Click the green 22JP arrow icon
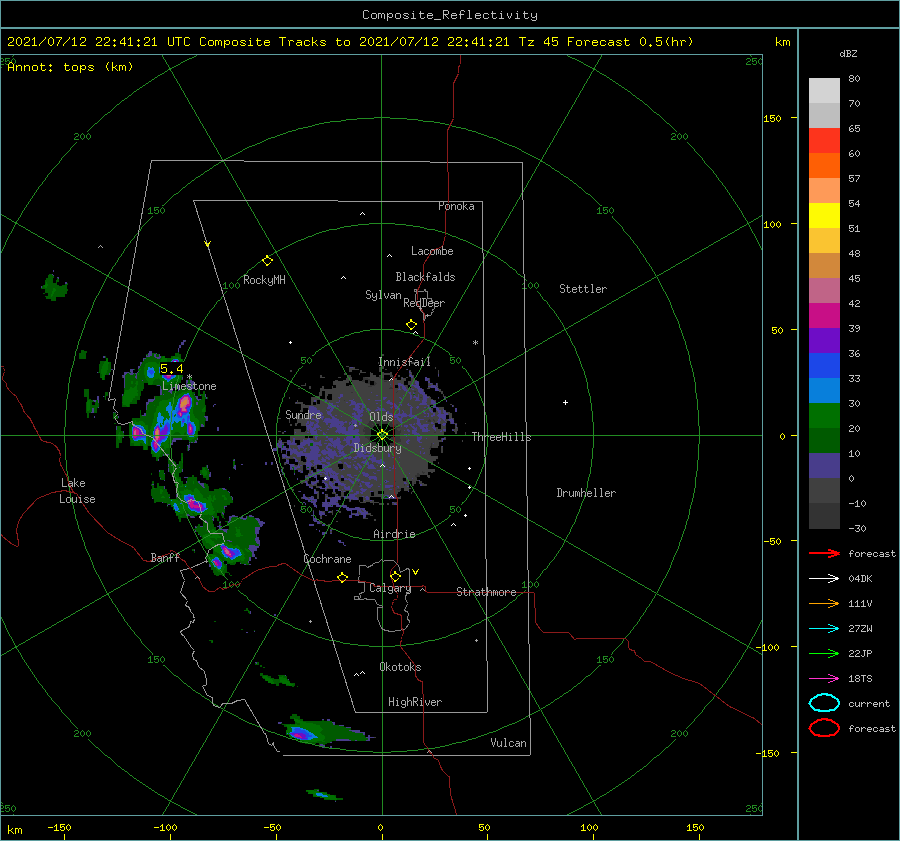The height and width of the screenshot is (841, 900). 824,653
